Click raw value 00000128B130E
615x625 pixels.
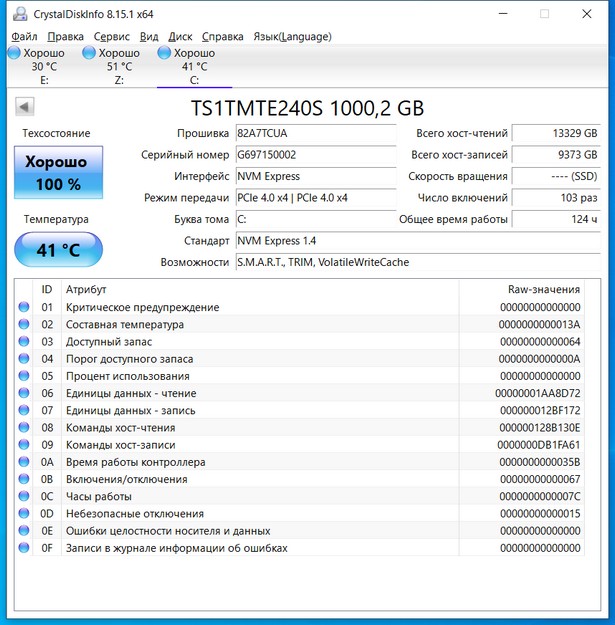coord(540,427)
